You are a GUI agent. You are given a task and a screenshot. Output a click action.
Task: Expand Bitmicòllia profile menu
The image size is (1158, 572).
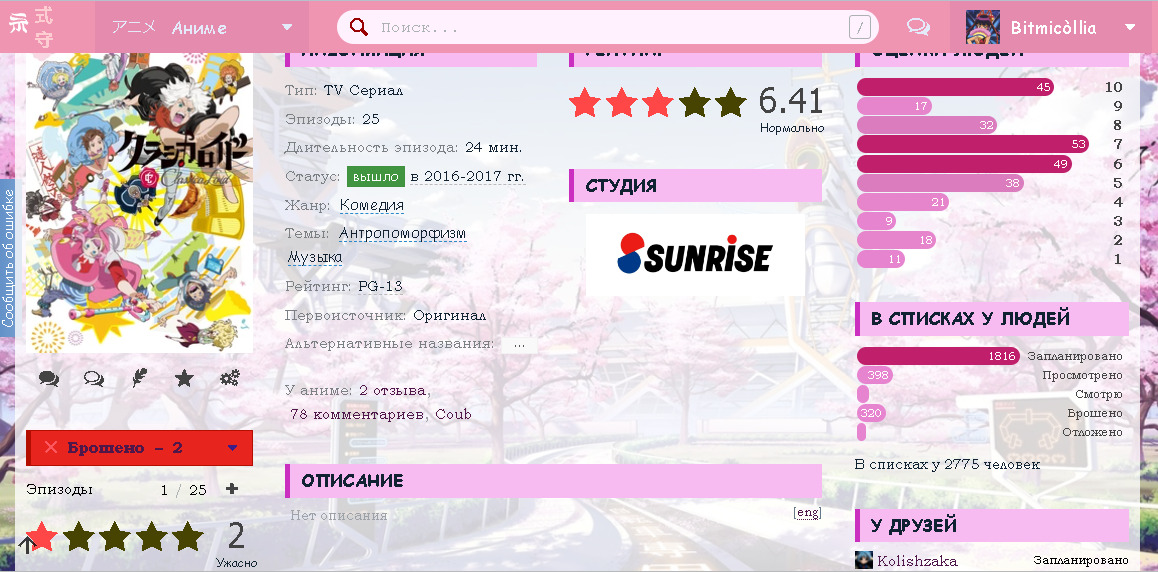1130,28
